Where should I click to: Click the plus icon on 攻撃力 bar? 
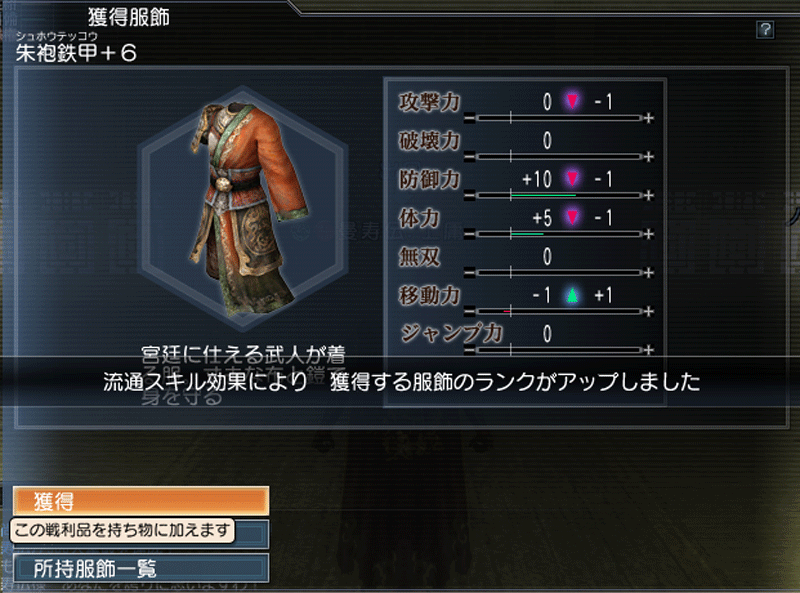tap(648, 118)
